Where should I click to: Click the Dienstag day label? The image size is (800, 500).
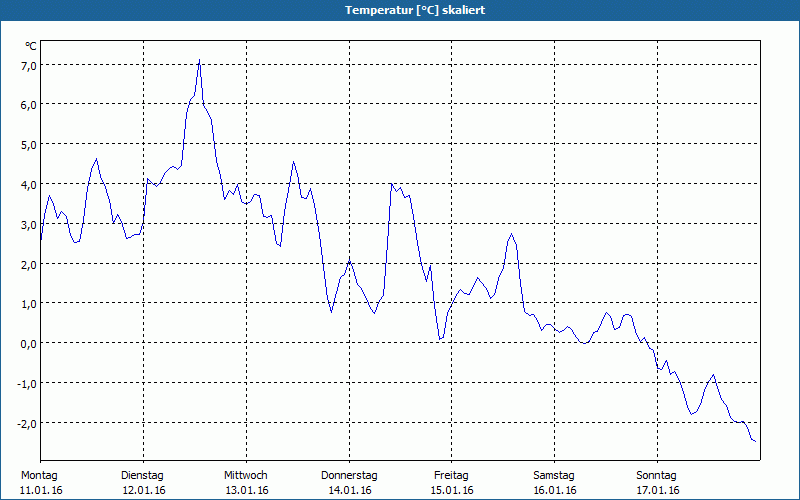(x=142, y=476)
